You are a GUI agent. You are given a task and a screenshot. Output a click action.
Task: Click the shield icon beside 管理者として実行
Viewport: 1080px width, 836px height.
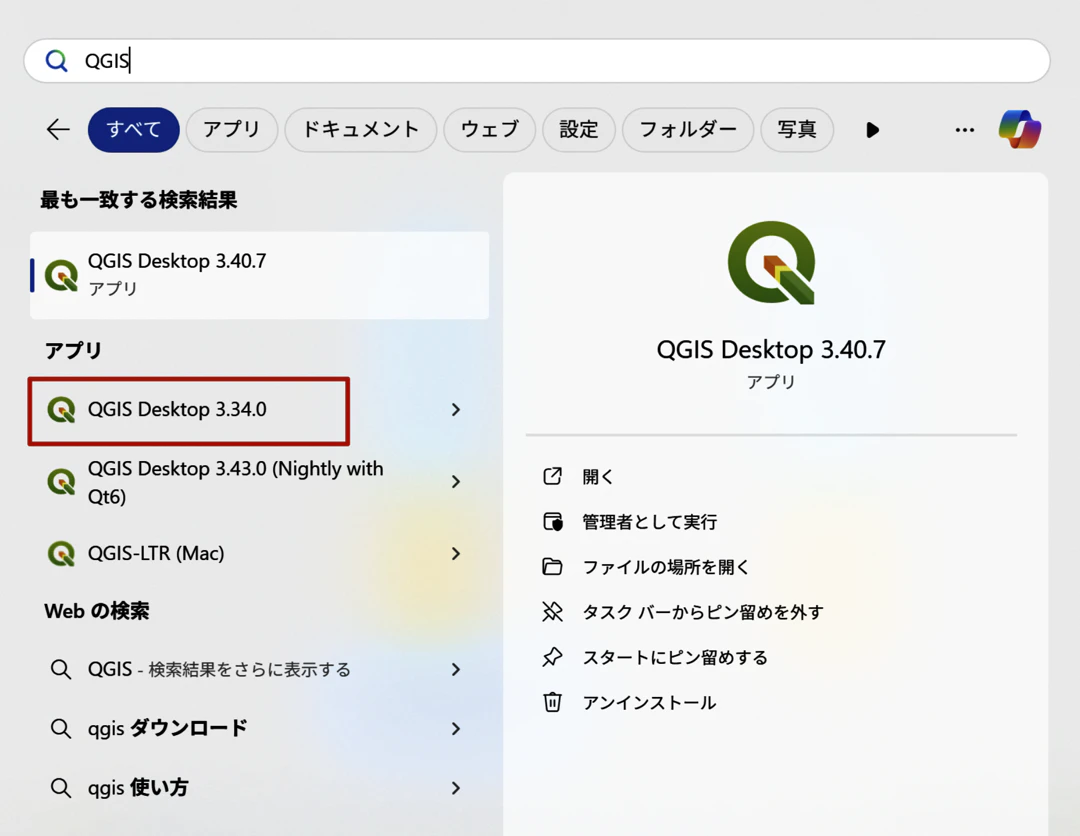[x=553, y=521]
